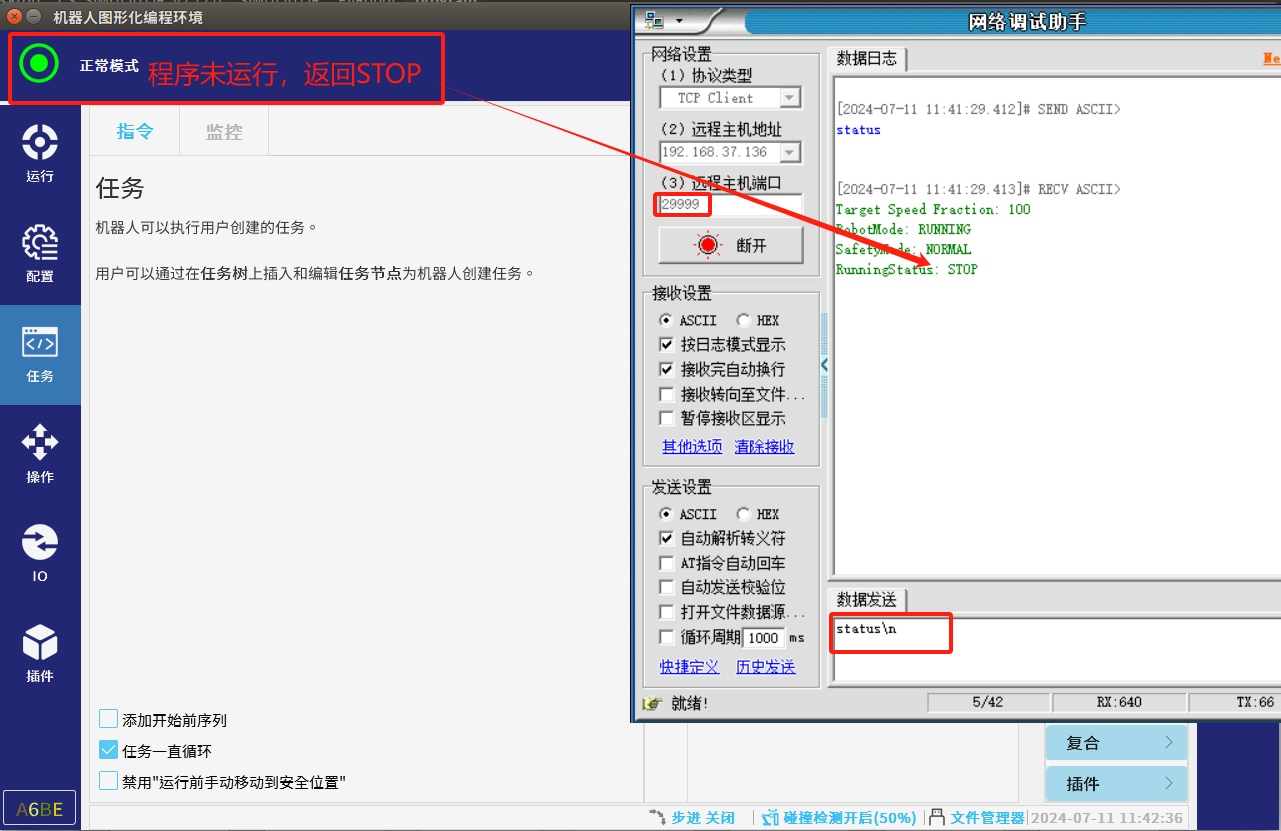Select the 数据日志 tab
The image size is (1281, 831).
pyautogui.click(x=867, y=59)
